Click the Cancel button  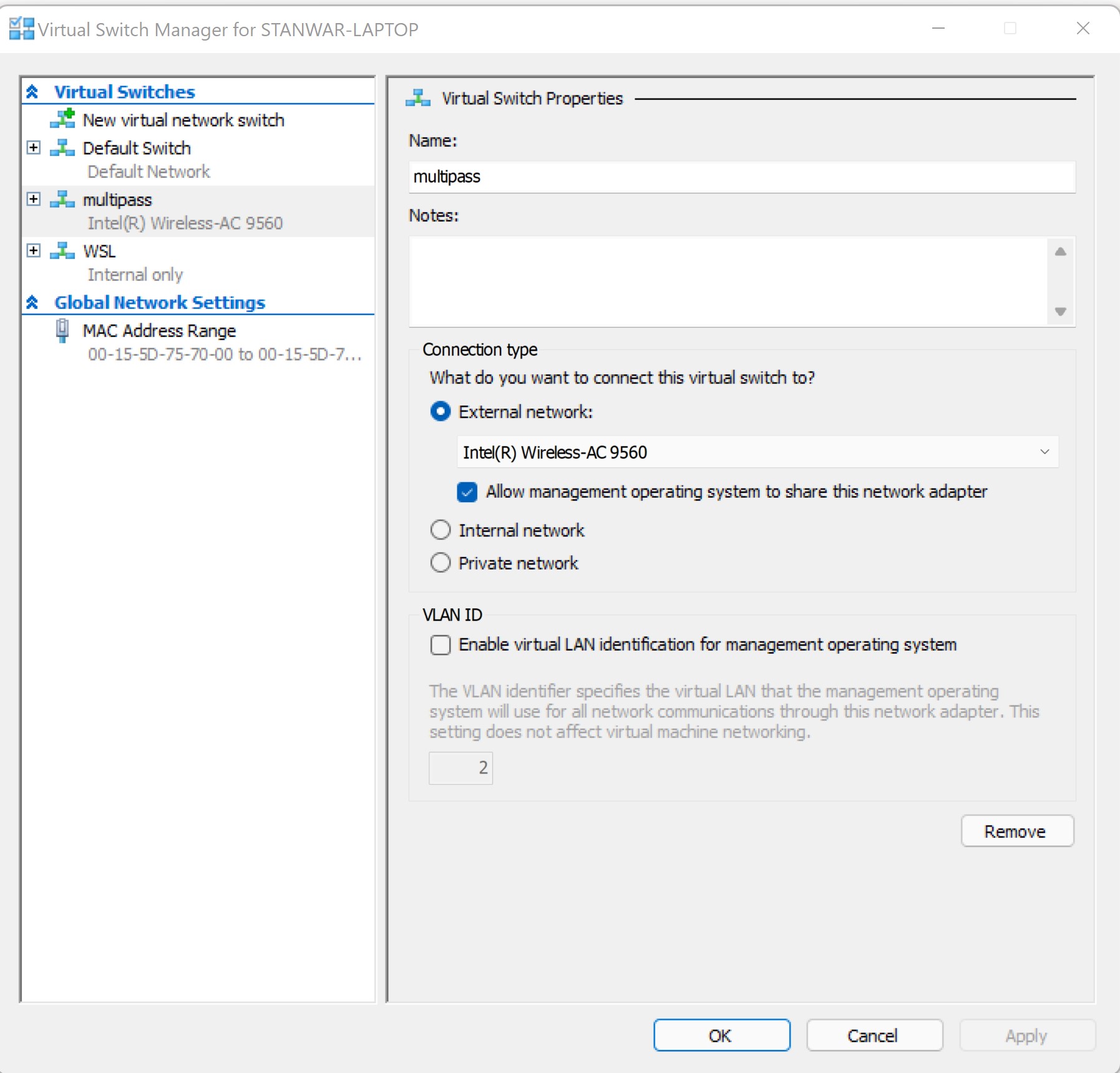(874, 1036)
